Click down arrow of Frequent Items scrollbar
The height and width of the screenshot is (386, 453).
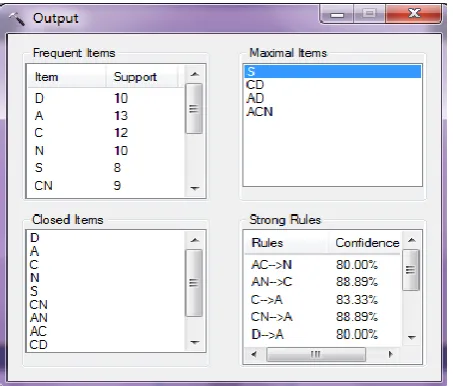pos(195,188)
